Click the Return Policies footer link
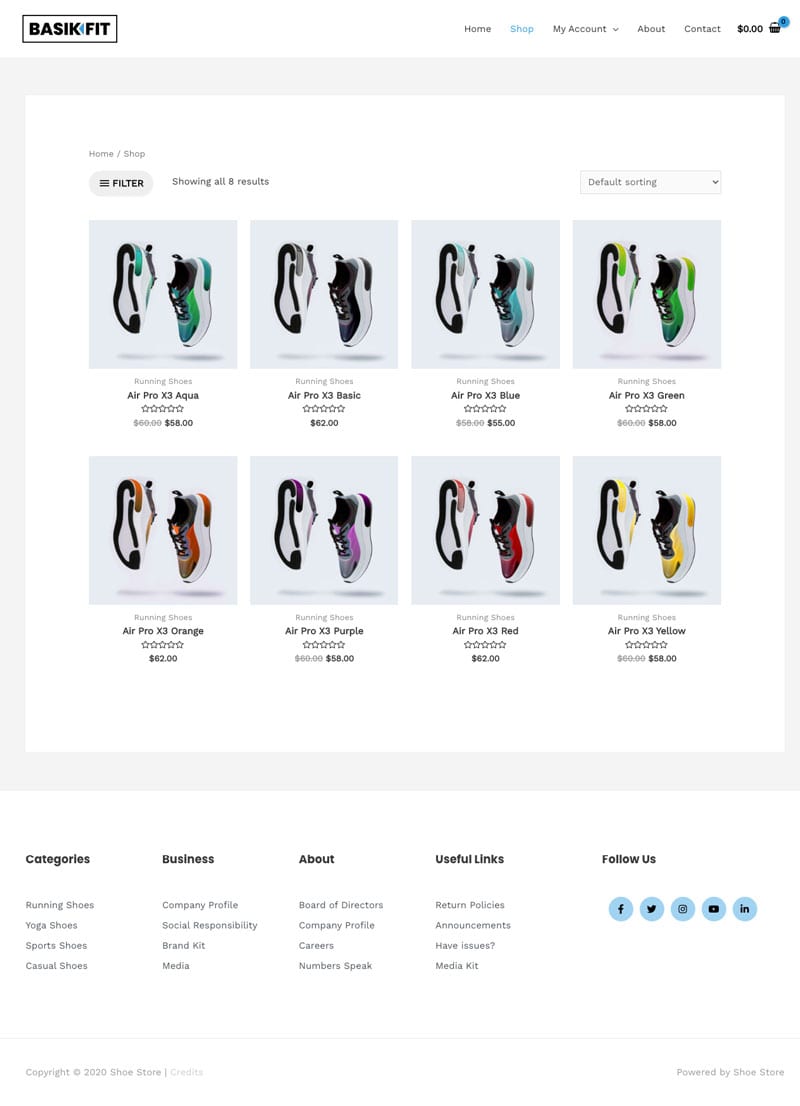This screenshot has width=800, height=1106. tap(470, 905)
